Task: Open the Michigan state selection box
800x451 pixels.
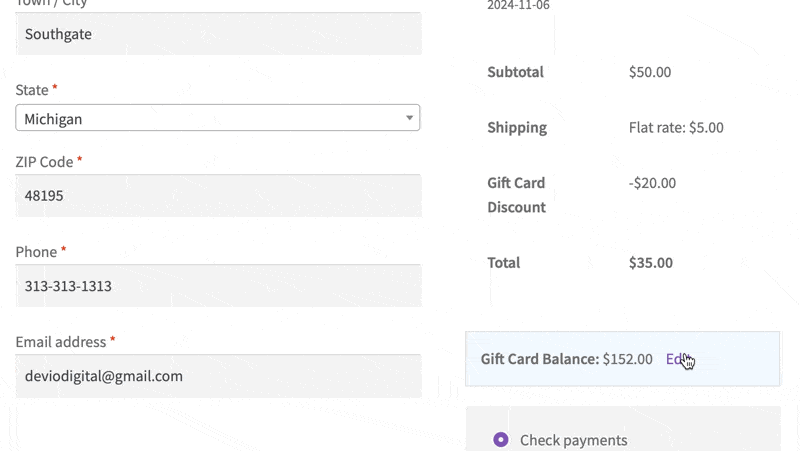Action: point(218,118)
